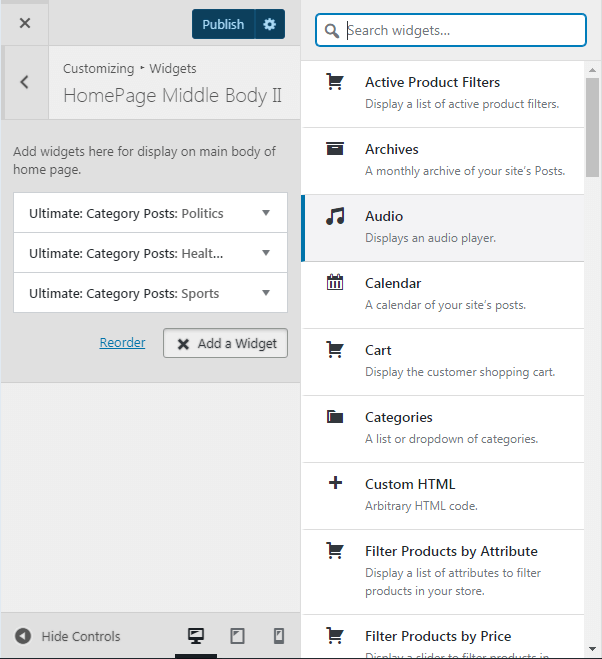Click the Archives box icon
Viewport: 602px width, 659px height.
coord(335,149)
